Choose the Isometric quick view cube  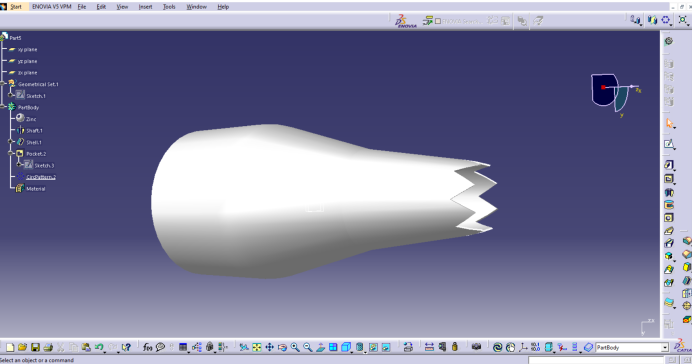coord(346,347)
